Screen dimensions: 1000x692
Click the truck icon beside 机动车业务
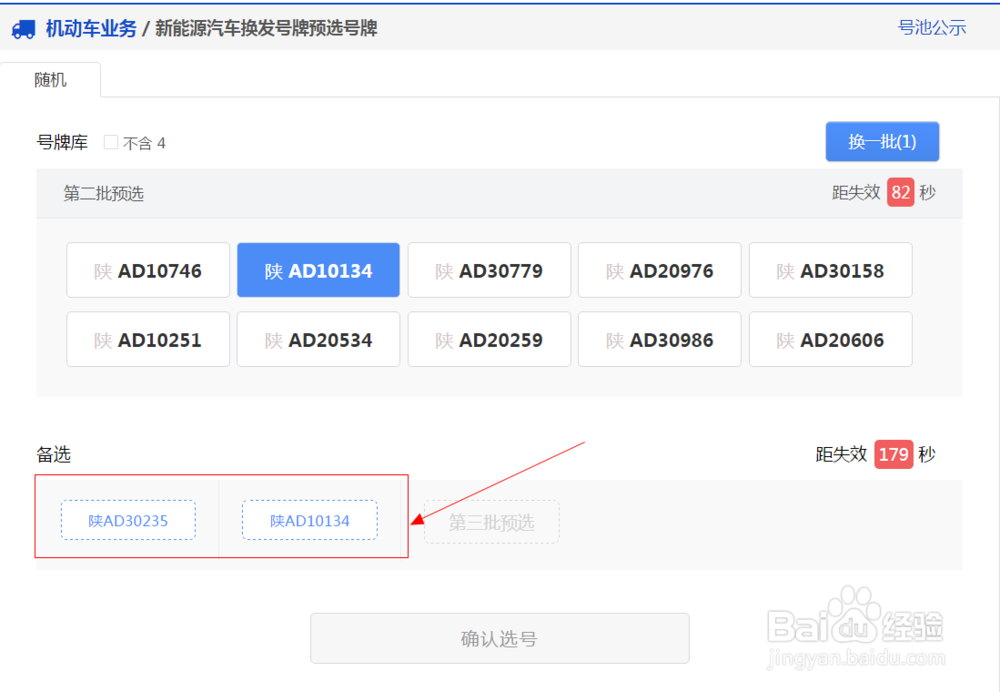[26, 29]
